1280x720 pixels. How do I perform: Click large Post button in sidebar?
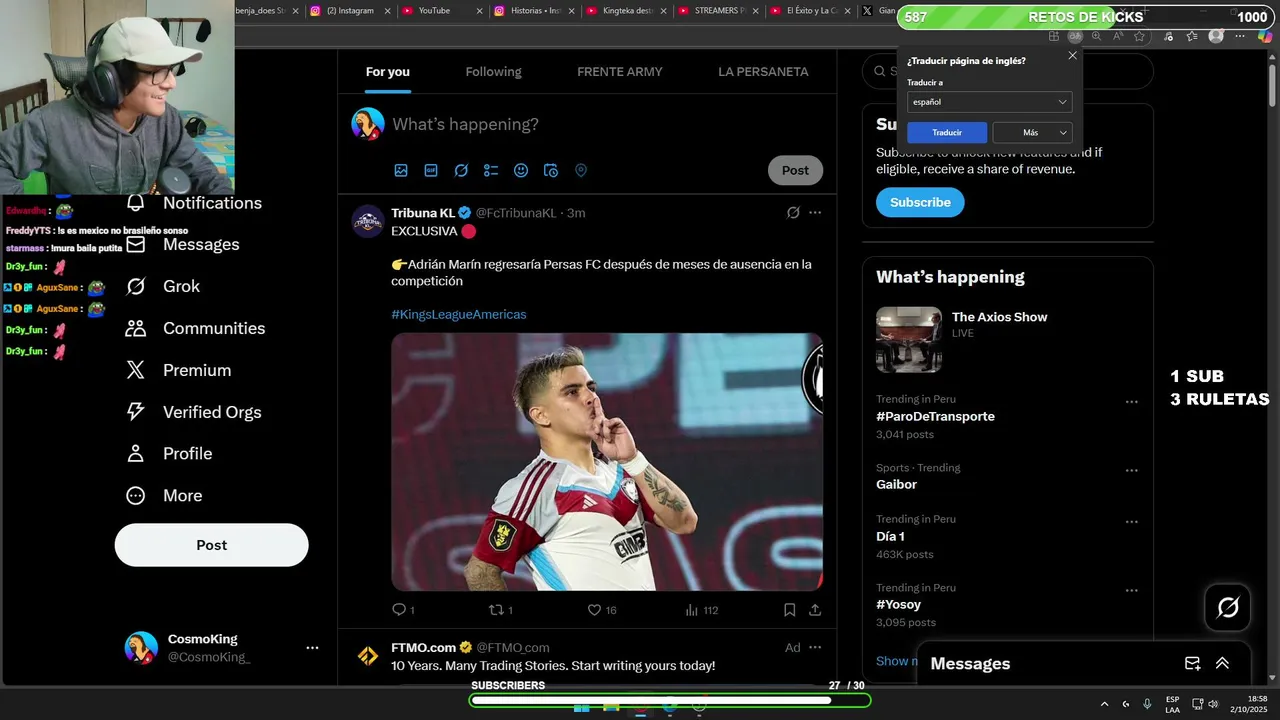click(x=211, y=545)
